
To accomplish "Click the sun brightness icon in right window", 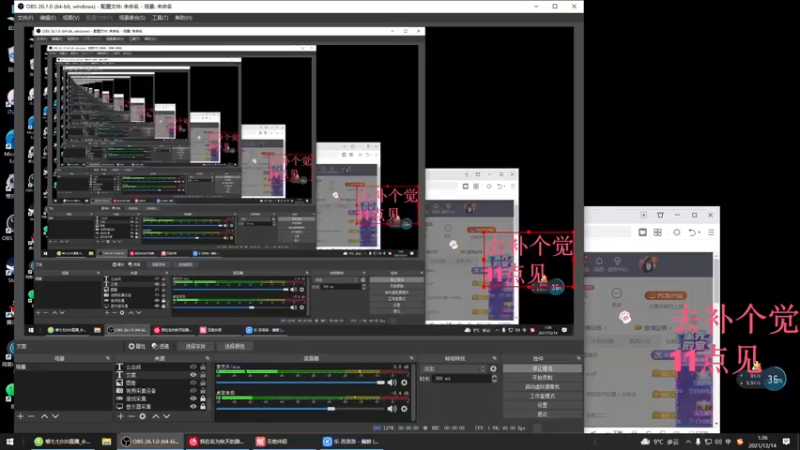I will 677,233.
